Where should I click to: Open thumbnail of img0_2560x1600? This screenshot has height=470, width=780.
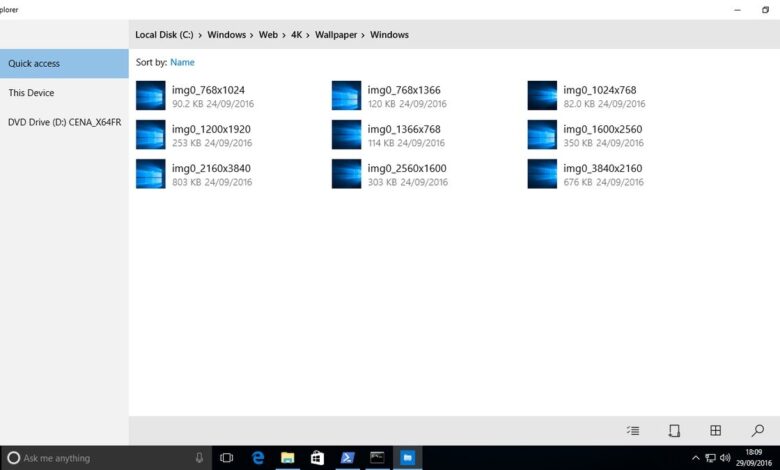click(x=346, y=174)
